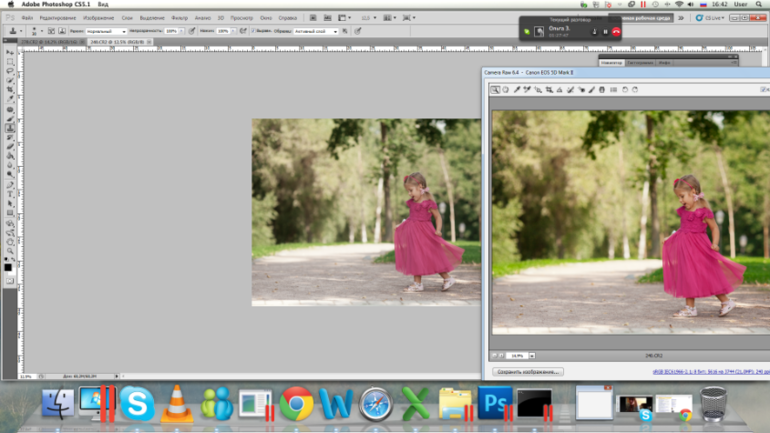The width and height of the screenshot is (770, 433).
Task: Open Photoshop from the Dock
Action: 493,404
